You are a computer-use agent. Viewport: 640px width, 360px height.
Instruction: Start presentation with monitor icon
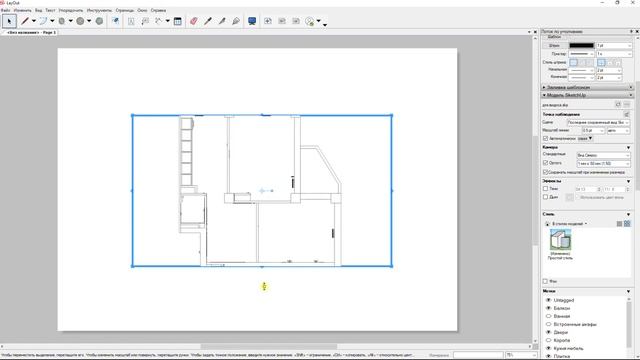(252, 21)
